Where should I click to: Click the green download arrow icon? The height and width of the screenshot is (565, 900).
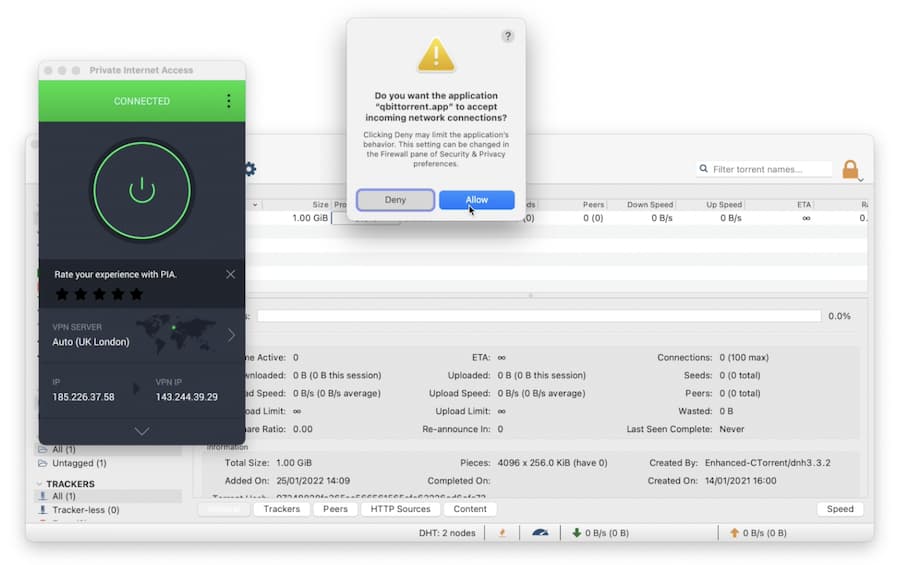click(577, 533)
